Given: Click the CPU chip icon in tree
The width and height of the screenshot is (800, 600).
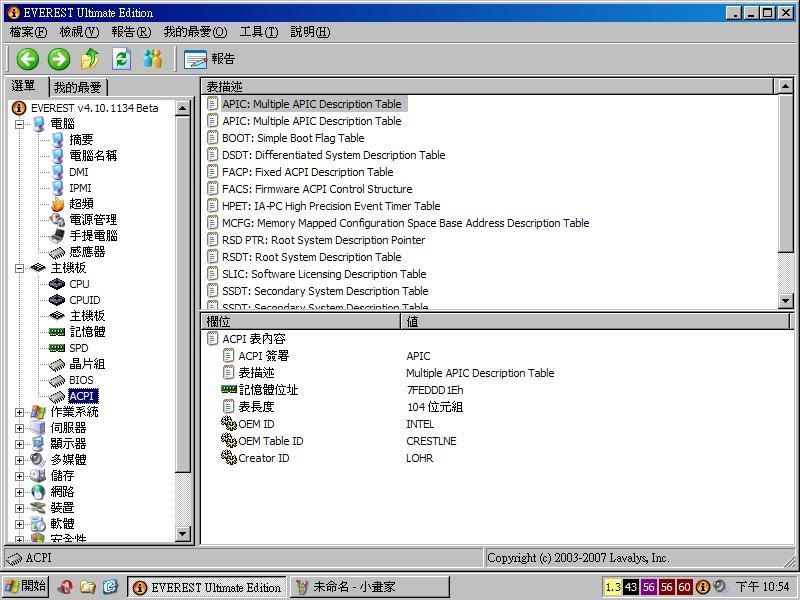Looking at the screenshot, I should 57,284.
